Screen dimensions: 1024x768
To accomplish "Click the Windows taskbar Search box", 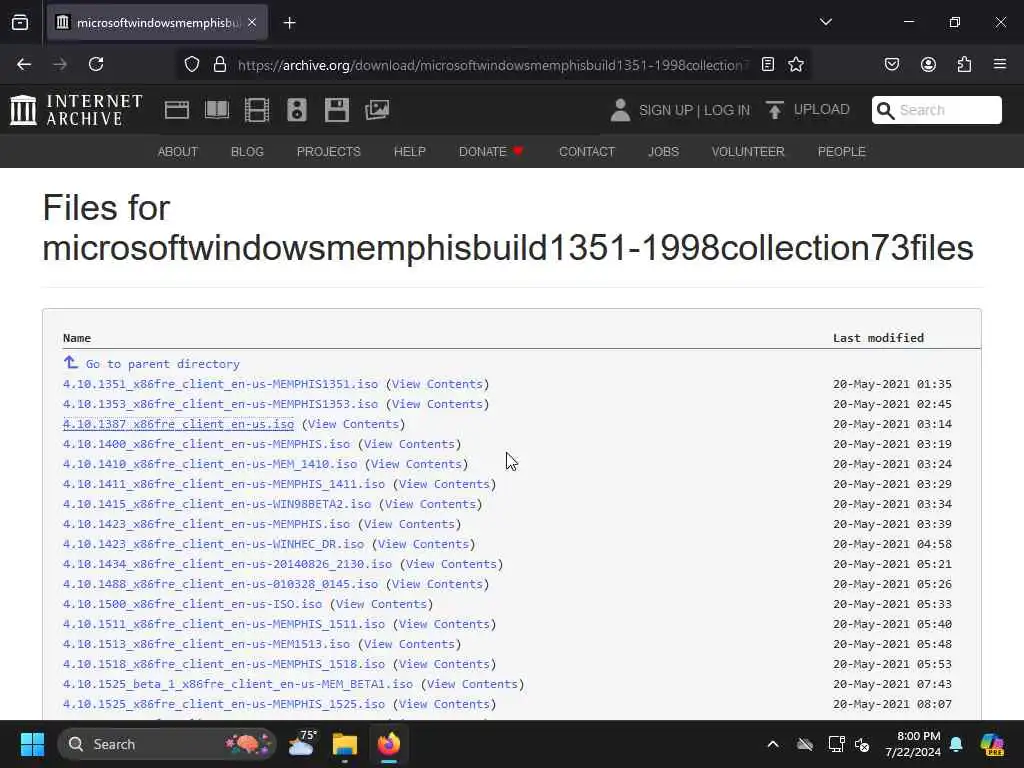I will [167, 744].
